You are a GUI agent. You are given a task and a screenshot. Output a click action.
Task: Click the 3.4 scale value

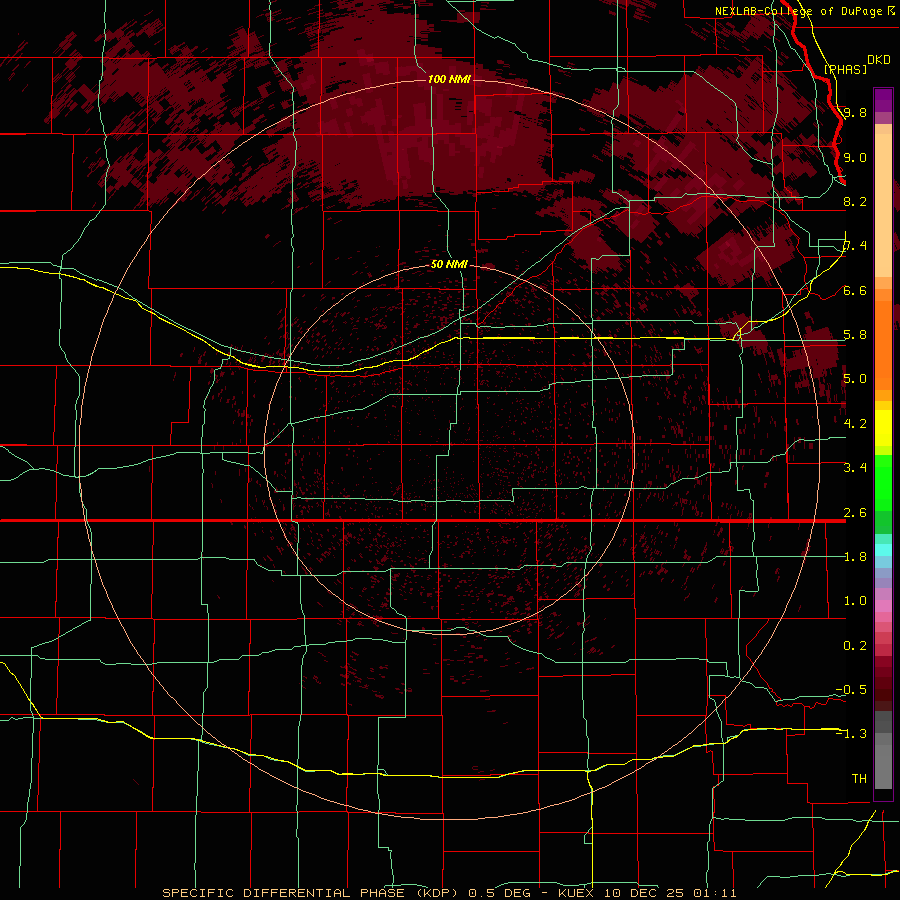coord(855,468)
